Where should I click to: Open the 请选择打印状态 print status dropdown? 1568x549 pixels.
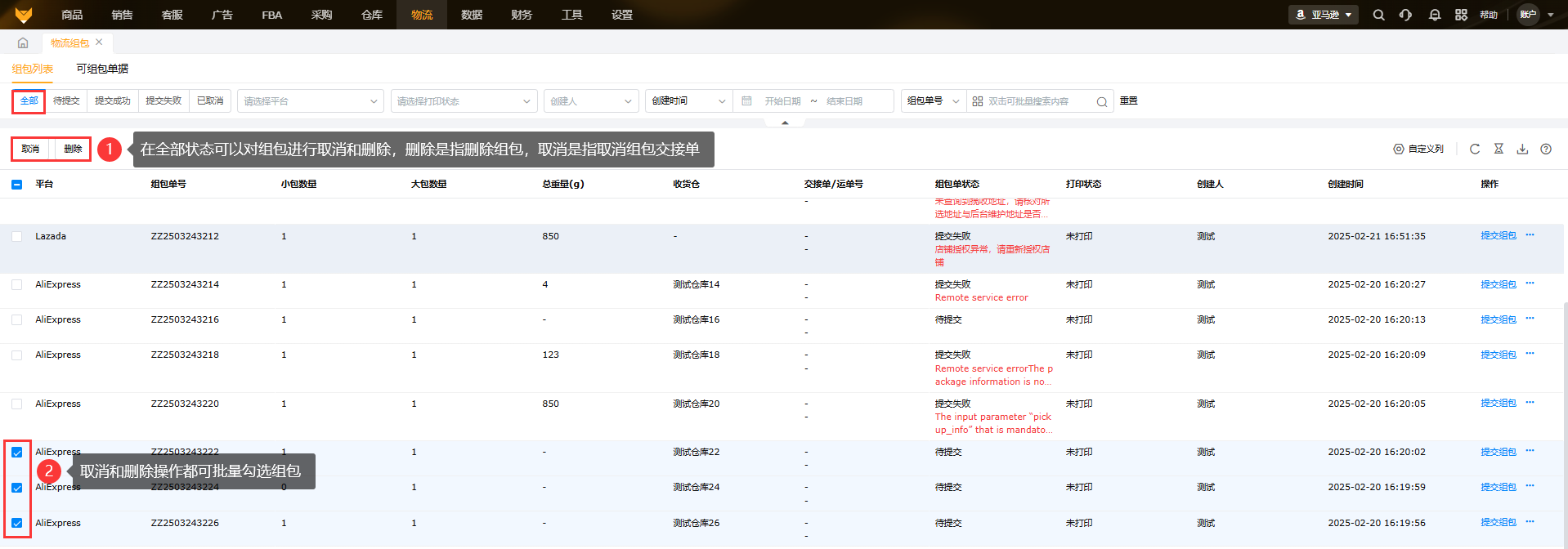click(x=464, y=101)
